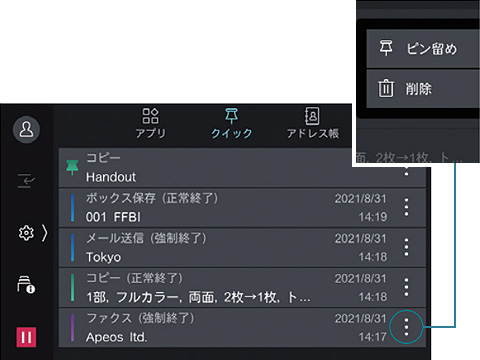
Task: Select the 1部, フルカラー copy entry
Action: pos(242,288)
